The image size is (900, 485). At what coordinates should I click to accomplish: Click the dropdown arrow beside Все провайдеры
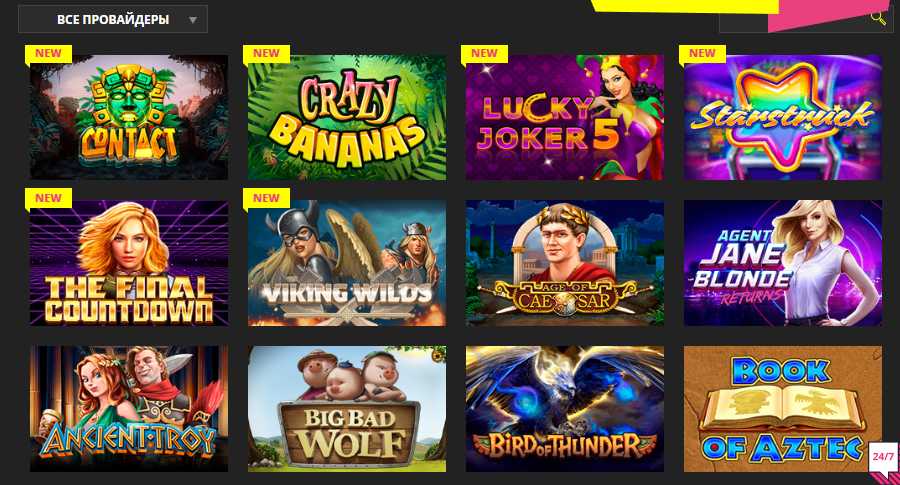point(193,20)
